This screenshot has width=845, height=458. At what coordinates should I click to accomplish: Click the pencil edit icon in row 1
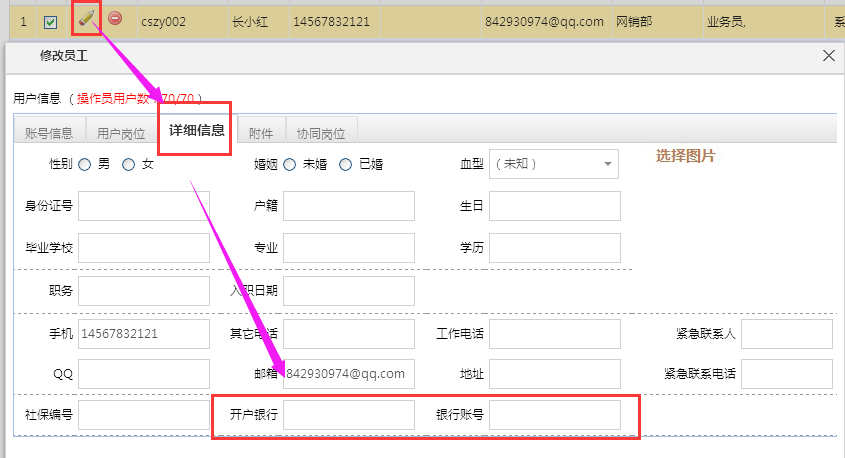pyautogui.click(x=87, y=19)
